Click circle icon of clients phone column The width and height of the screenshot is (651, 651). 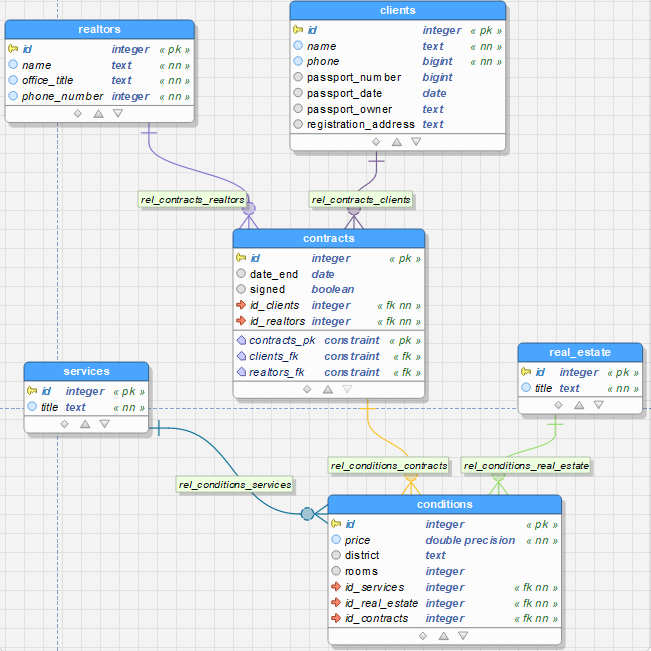pyautogui.click(x=298, y=61)
